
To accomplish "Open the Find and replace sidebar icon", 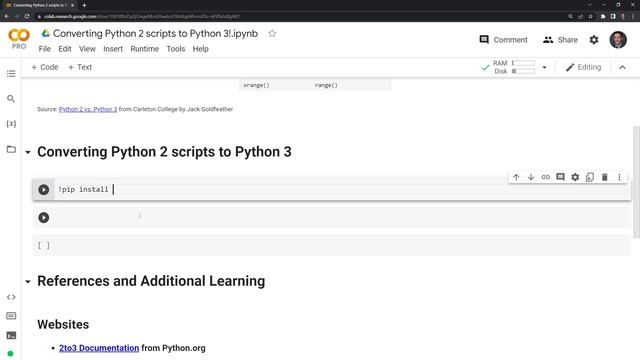I will pos(11,99).
